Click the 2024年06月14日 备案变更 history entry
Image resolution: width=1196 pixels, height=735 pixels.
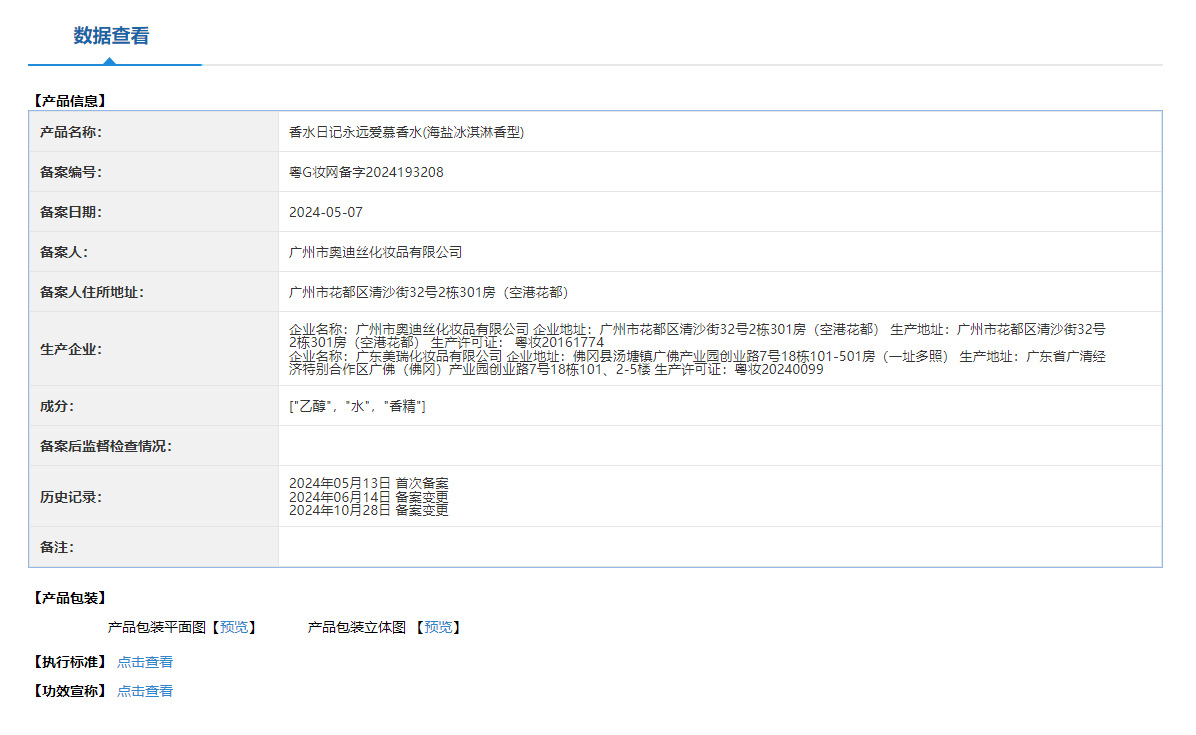pyautogui.click(x=368, y=496)
